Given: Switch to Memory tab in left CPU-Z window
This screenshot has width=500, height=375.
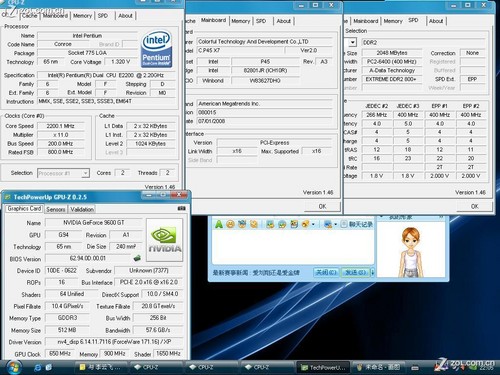Looking at the screenshot, I should point(82,16).
